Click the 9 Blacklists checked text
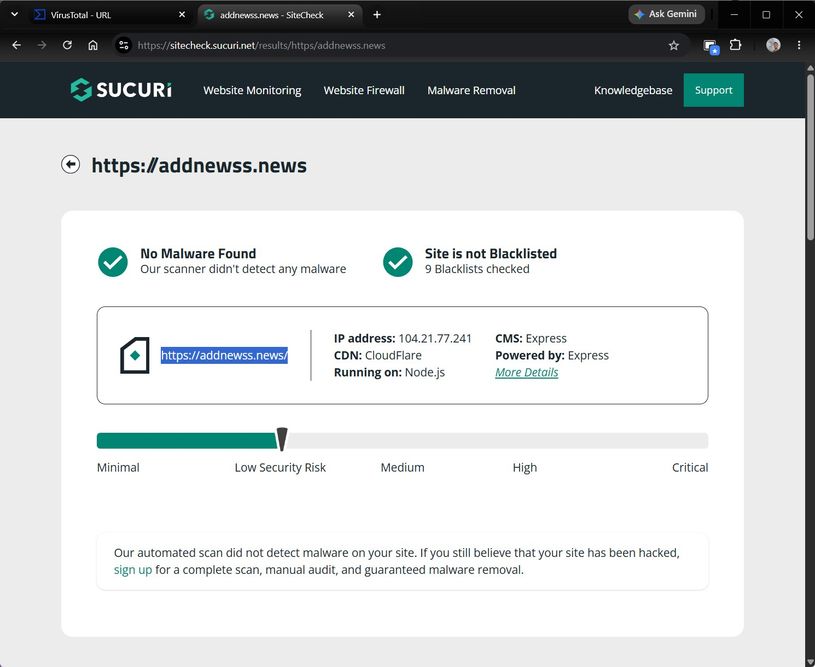This screenshot has width=815, height=667. tap(477, 269)
